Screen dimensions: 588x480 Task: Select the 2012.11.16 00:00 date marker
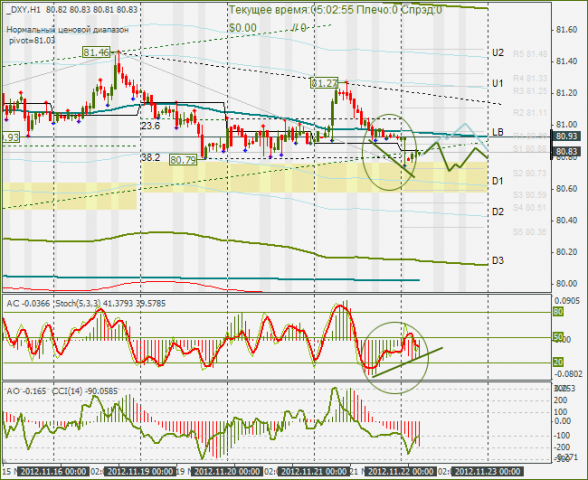pos(54,471)
